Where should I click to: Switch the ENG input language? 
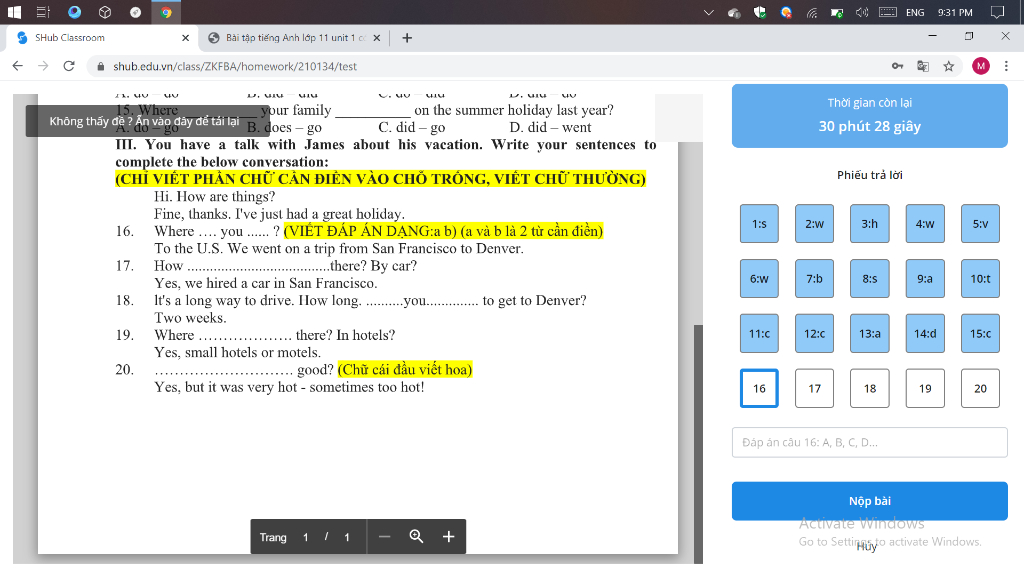click(x=915, y=12)
